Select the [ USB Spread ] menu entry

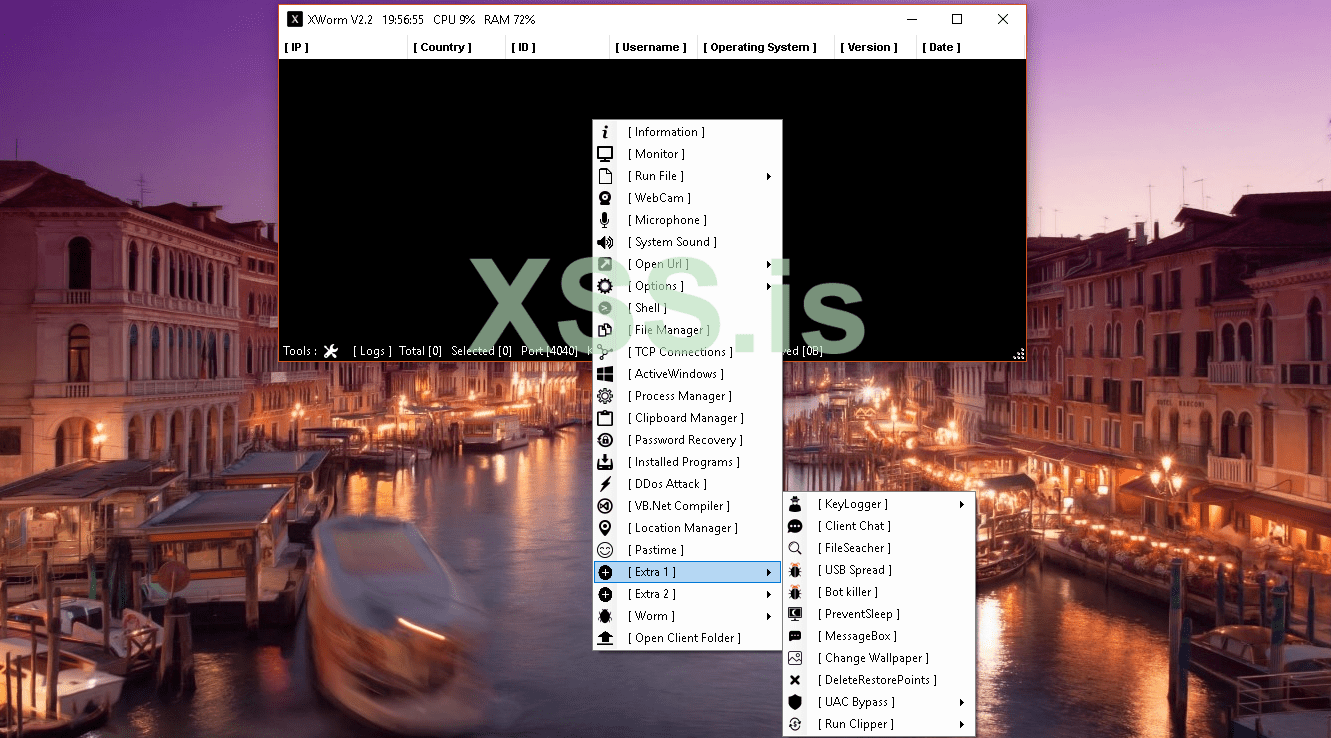point(879,570)
